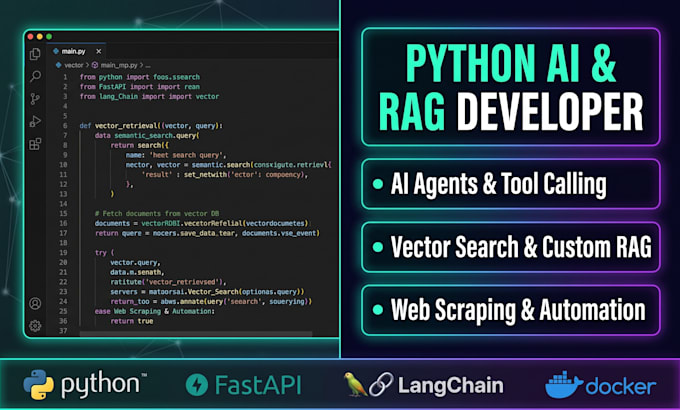680x410 pixels.
Task: Click the 'Vector Search & Custom RAG' box
Action: point(511,247)
